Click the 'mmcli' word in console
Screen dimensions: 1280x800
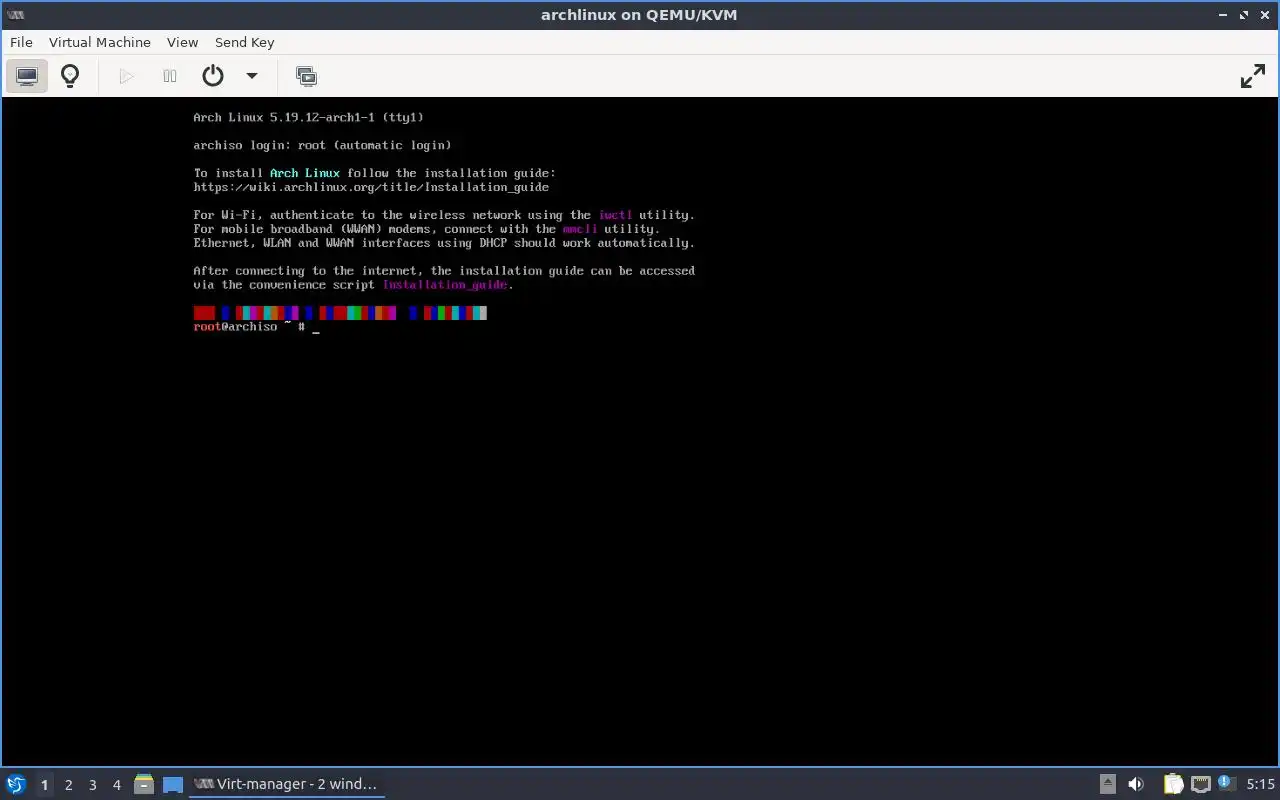[580, 229]
